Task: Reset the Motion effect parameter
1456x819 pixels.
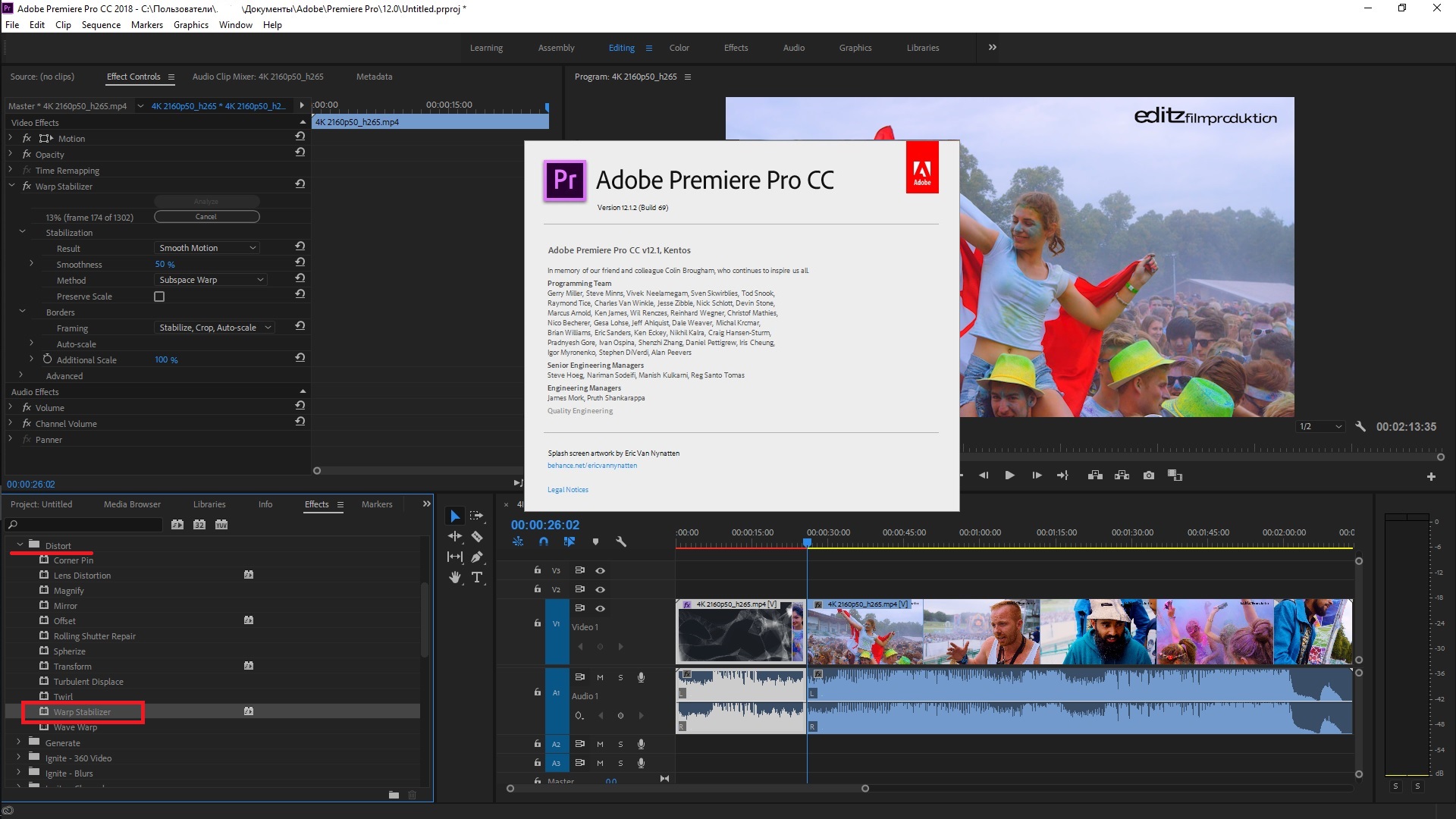Action: pyautogui.click(x=300, y=137)
